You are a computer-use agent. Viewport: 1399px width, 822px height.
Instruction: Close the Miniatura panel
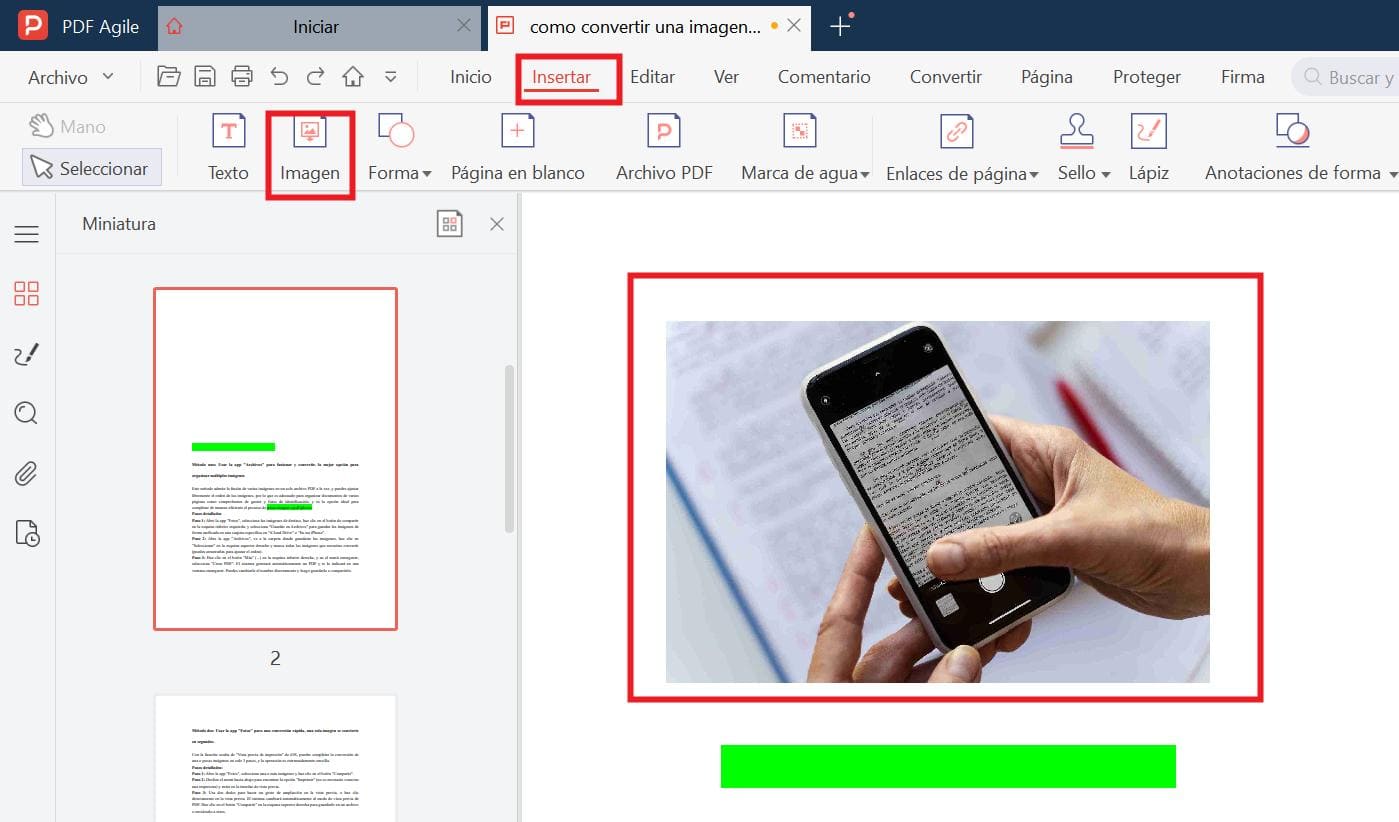click(496, 224)
